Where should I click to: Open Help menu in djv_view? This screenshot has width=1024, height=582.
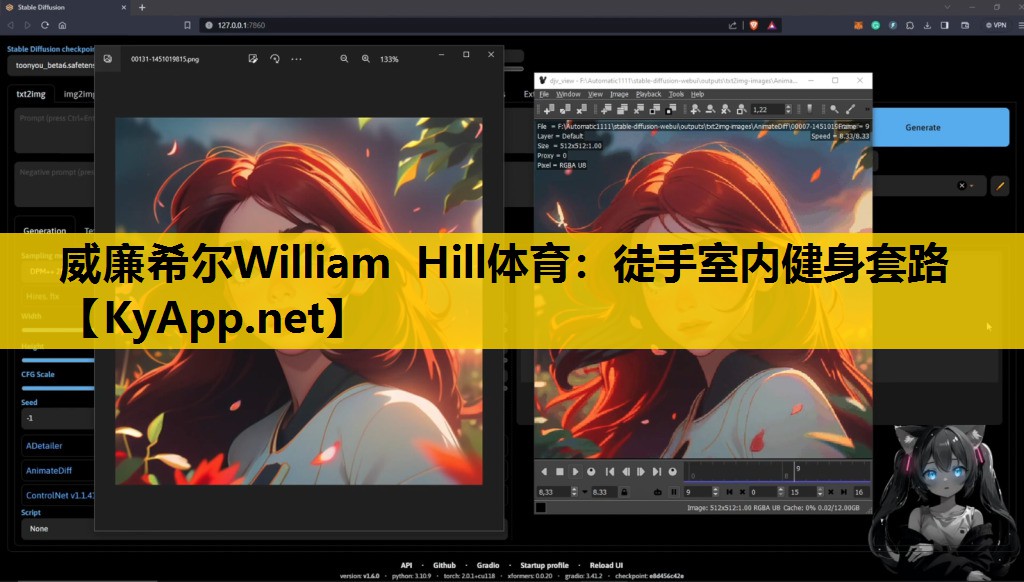697,94
